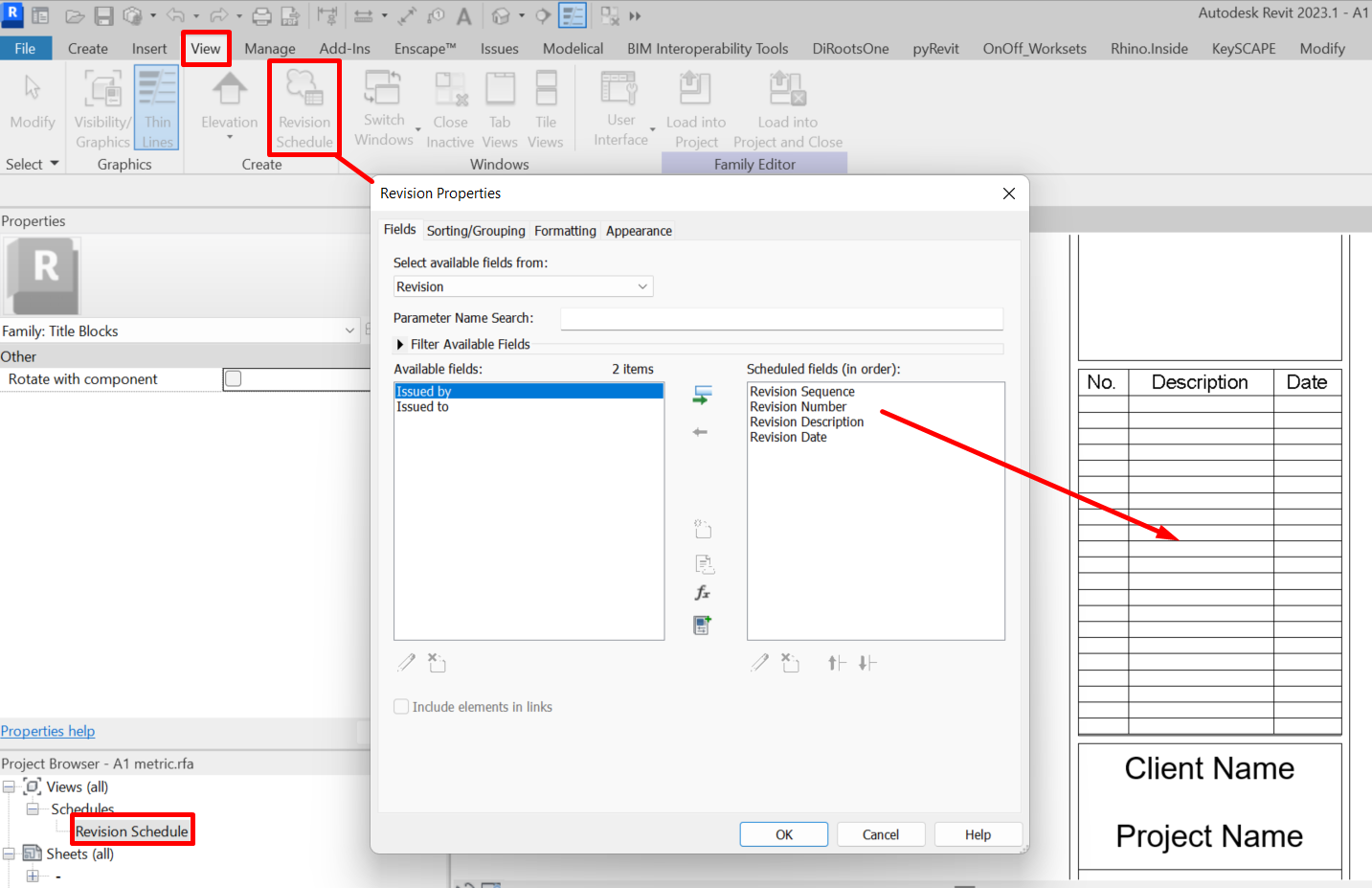
Task: Click the Redo arrow icon
Action: [218, 16]
